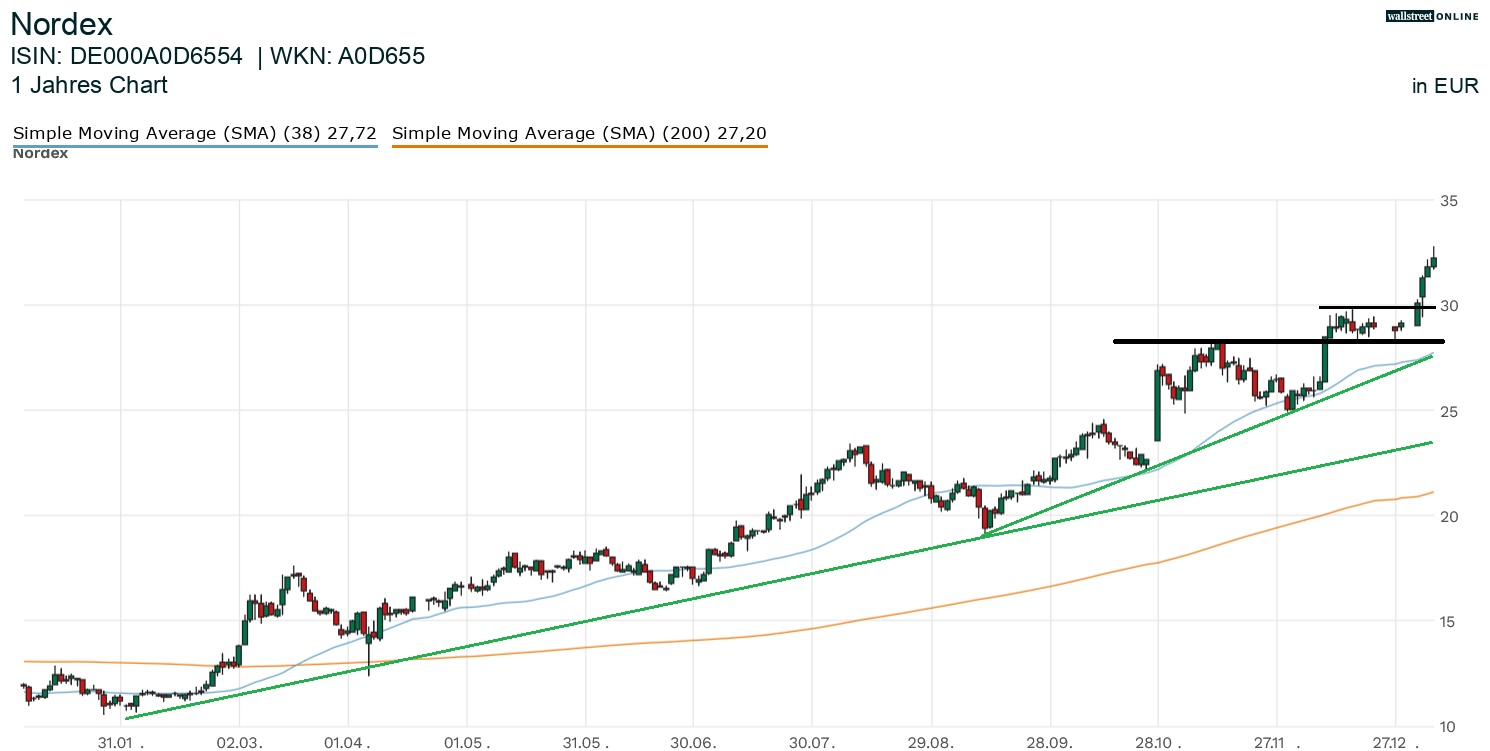Screen dimensions: 1490x751
Task: Click the 01.04. date axis label
Action: point(351,743)
